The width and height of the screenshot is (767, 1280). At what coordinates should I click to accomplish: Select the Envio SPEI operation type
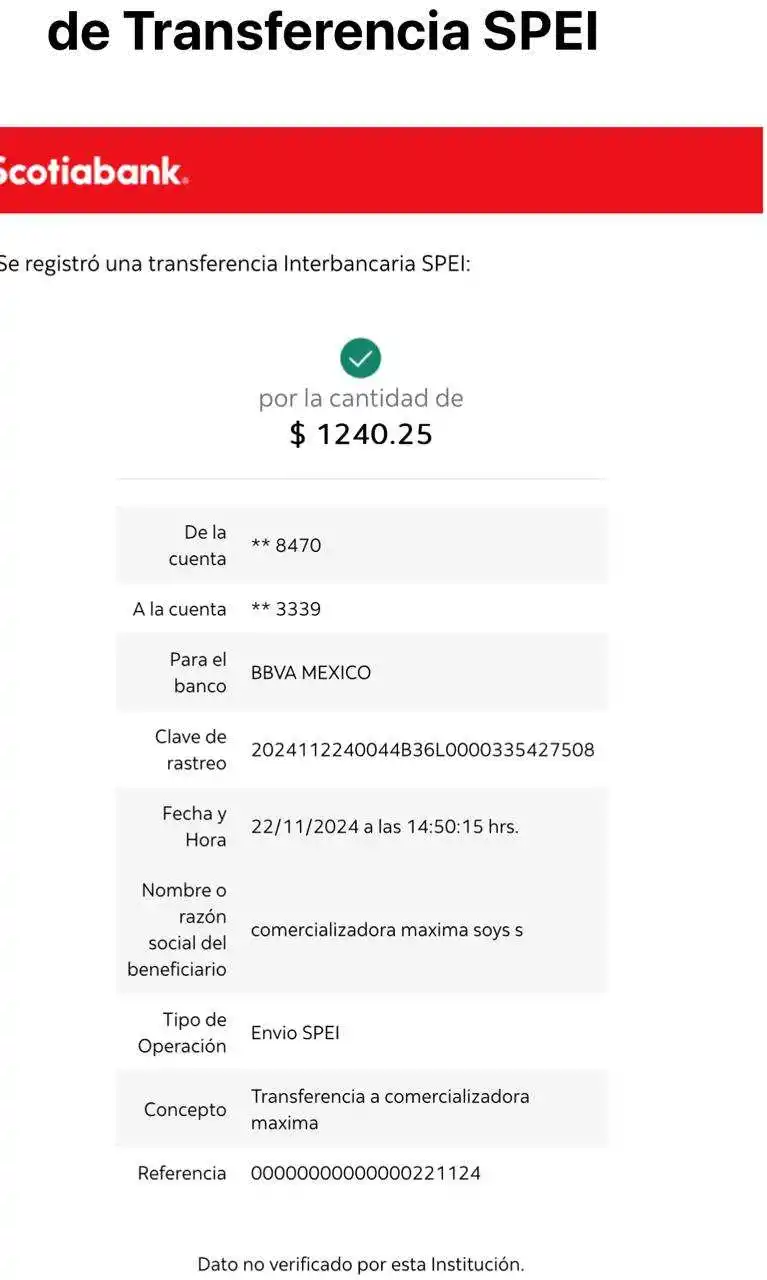coord(295,1033)
